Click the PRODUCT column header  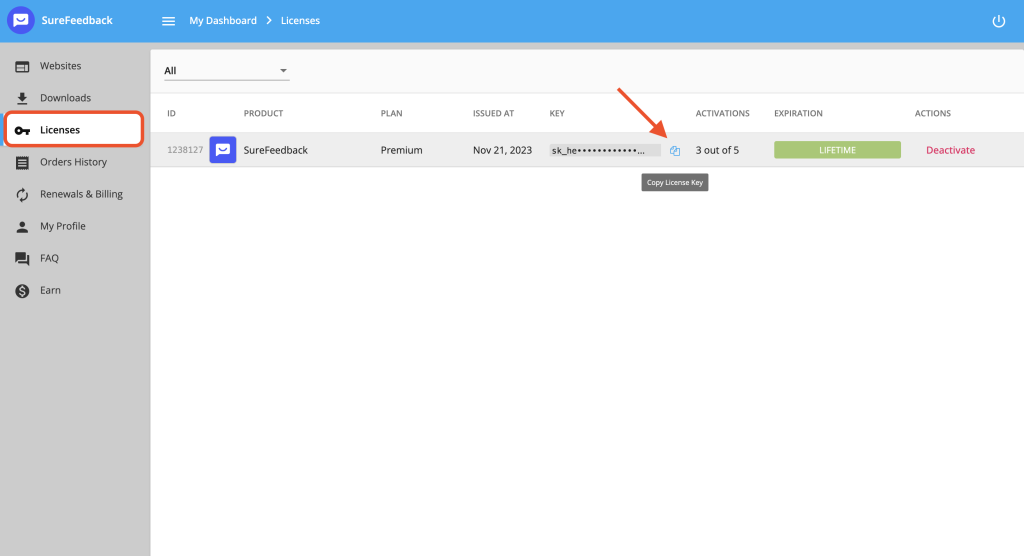[263, 113]
